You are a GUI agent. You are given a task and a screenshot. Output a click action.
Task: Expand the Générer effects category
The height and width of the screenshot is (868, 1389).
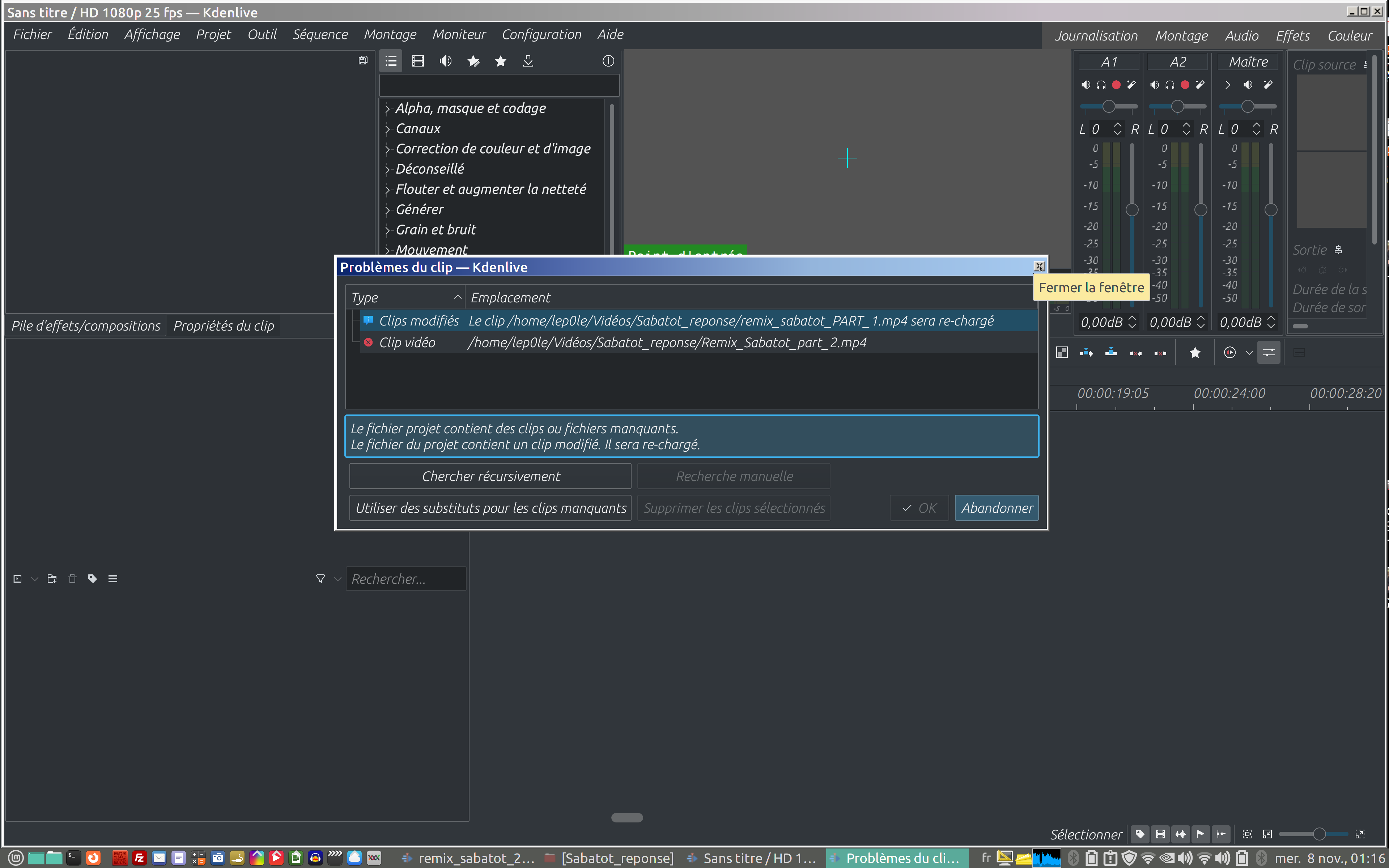tap(388, 210)
